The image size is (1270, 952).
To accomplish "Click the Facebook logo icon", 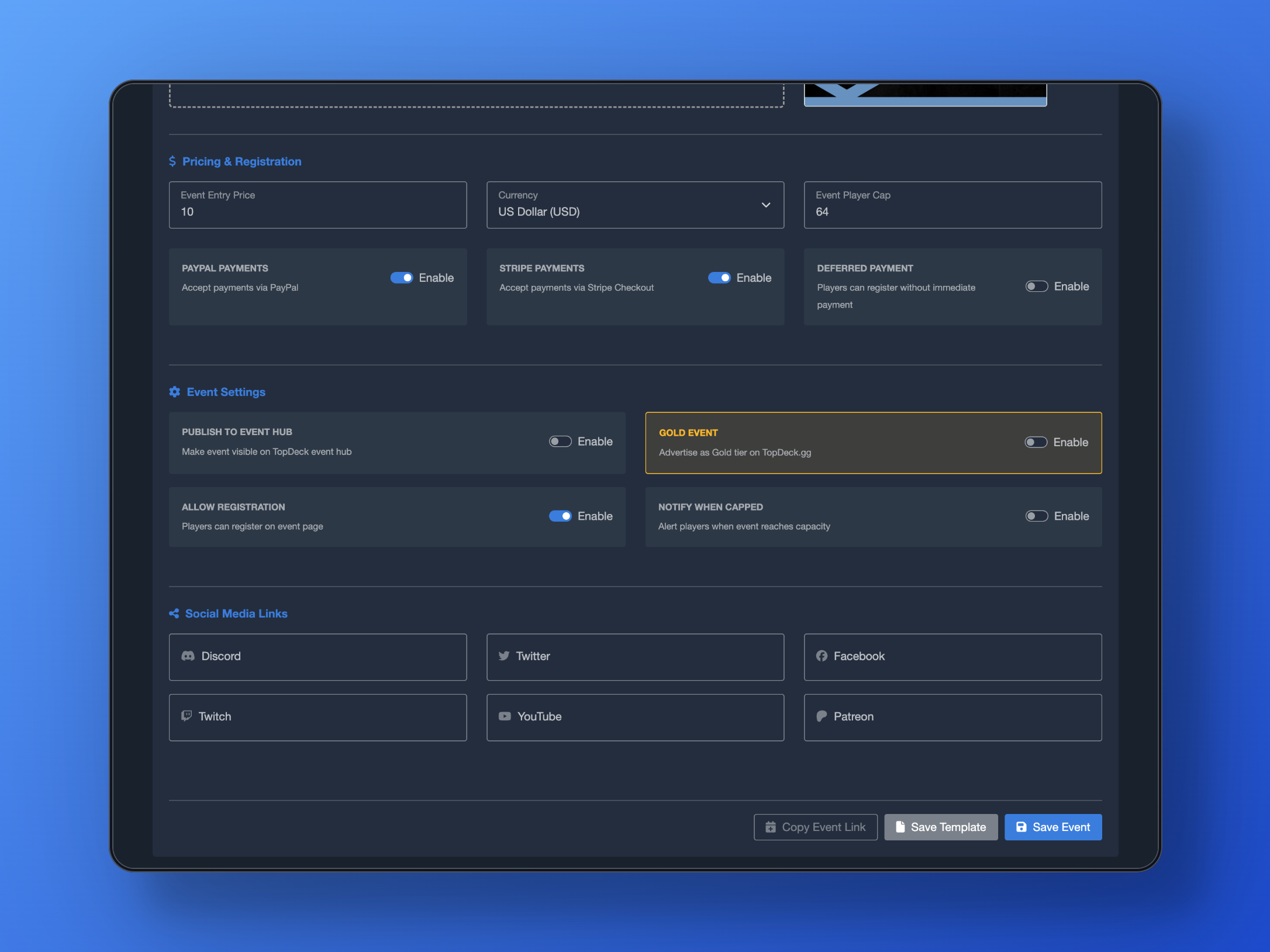I will (822, 656).
